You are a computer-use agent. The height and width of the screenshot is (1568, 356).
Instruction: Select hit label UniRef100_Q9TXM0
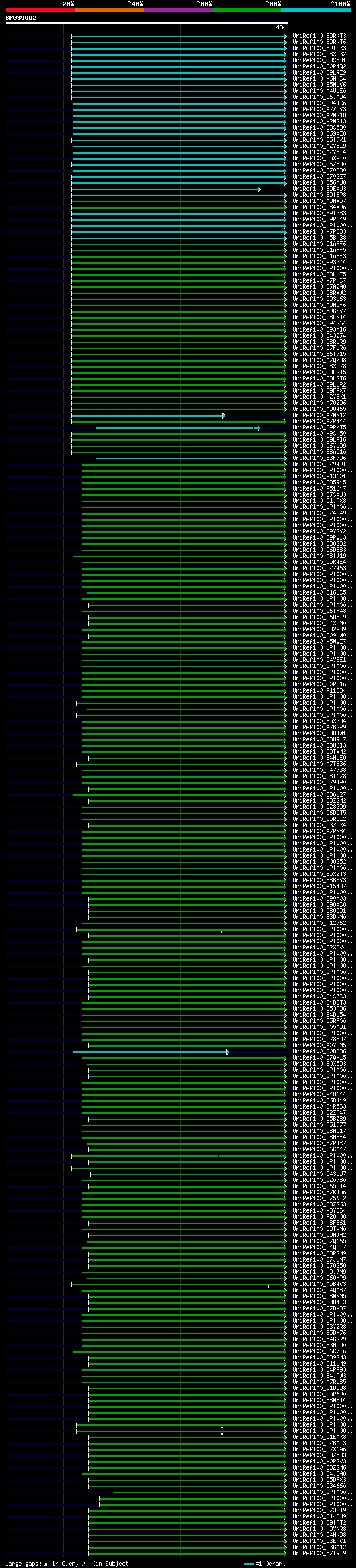319,1228
